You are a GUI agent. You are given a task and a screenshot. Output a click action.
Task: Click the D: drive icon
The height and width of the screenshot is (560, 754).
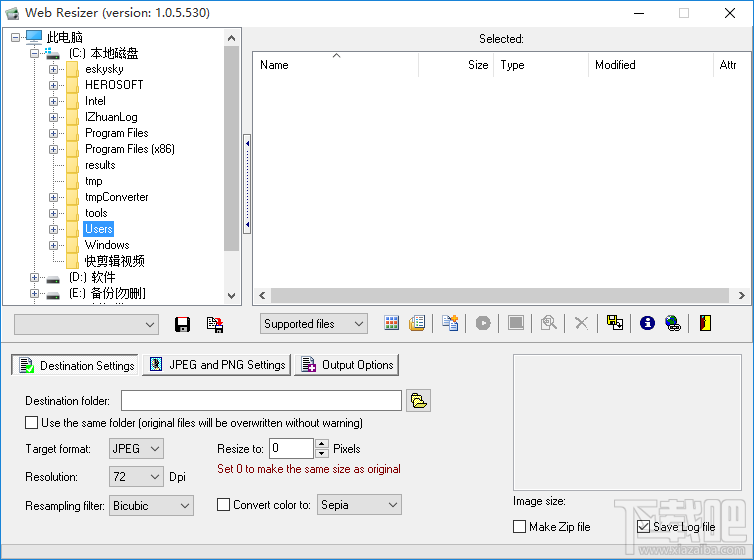[53, 278]
